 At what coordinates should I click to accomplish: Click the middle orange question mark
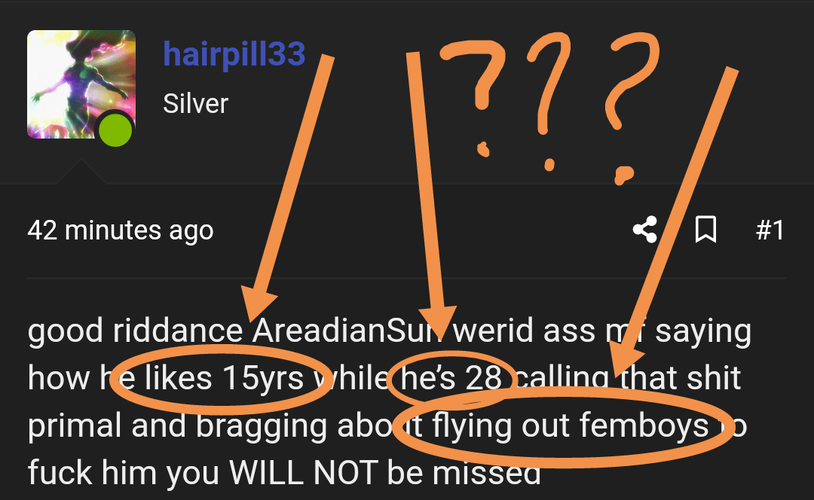548,101
